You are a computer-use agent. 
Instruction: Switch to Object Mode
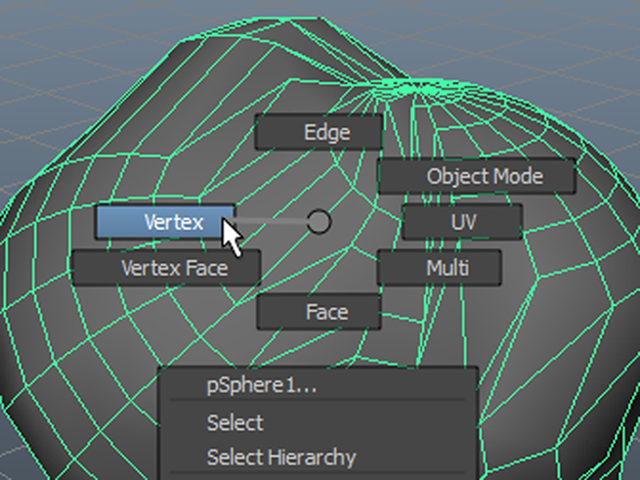pos(477,176)
